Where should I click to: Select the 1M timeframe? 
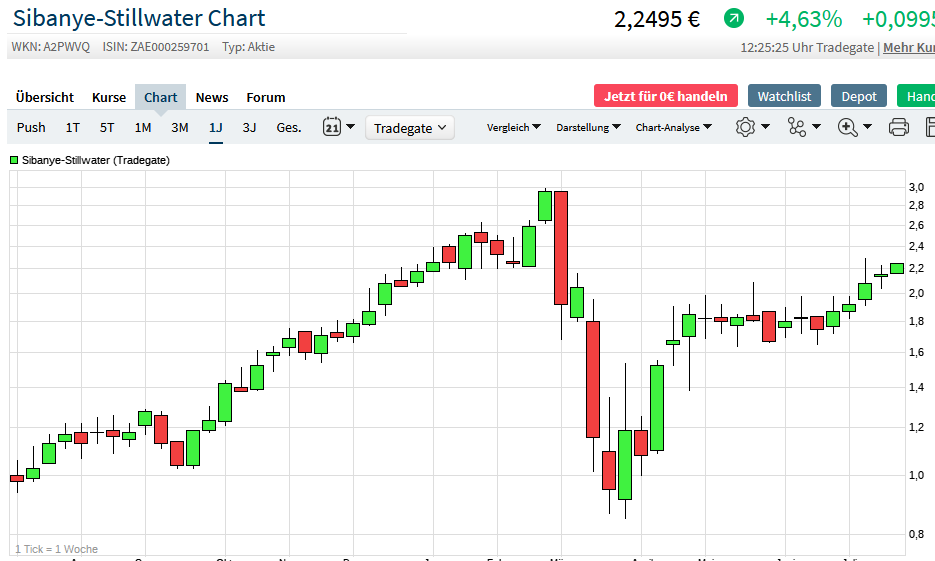coord(143,127)
